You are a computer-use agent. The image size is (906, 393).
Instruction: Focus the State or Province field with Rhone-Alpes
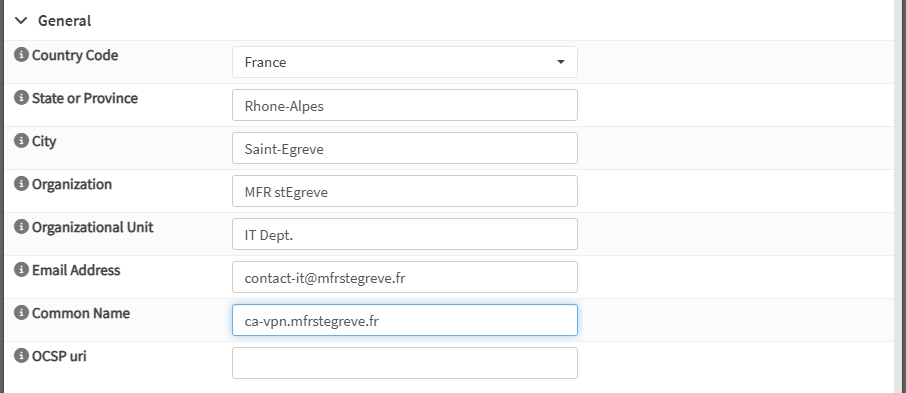click(x=404, y=105)
